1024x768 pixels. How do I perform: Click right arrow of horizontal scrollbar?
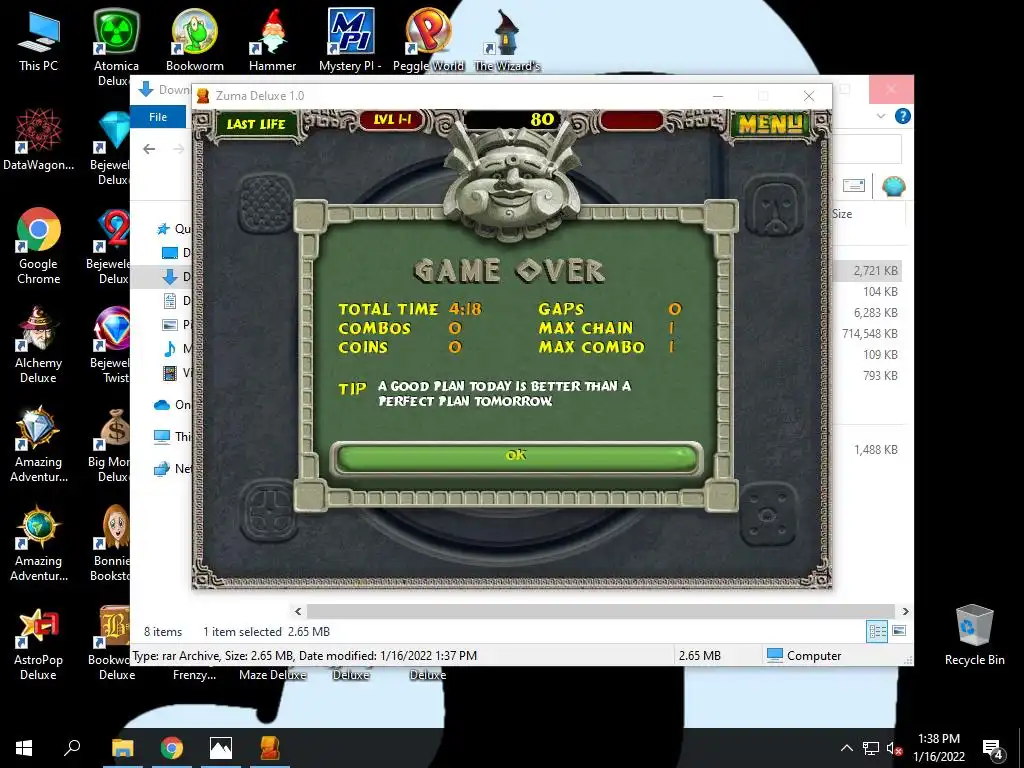coord(905,611)
